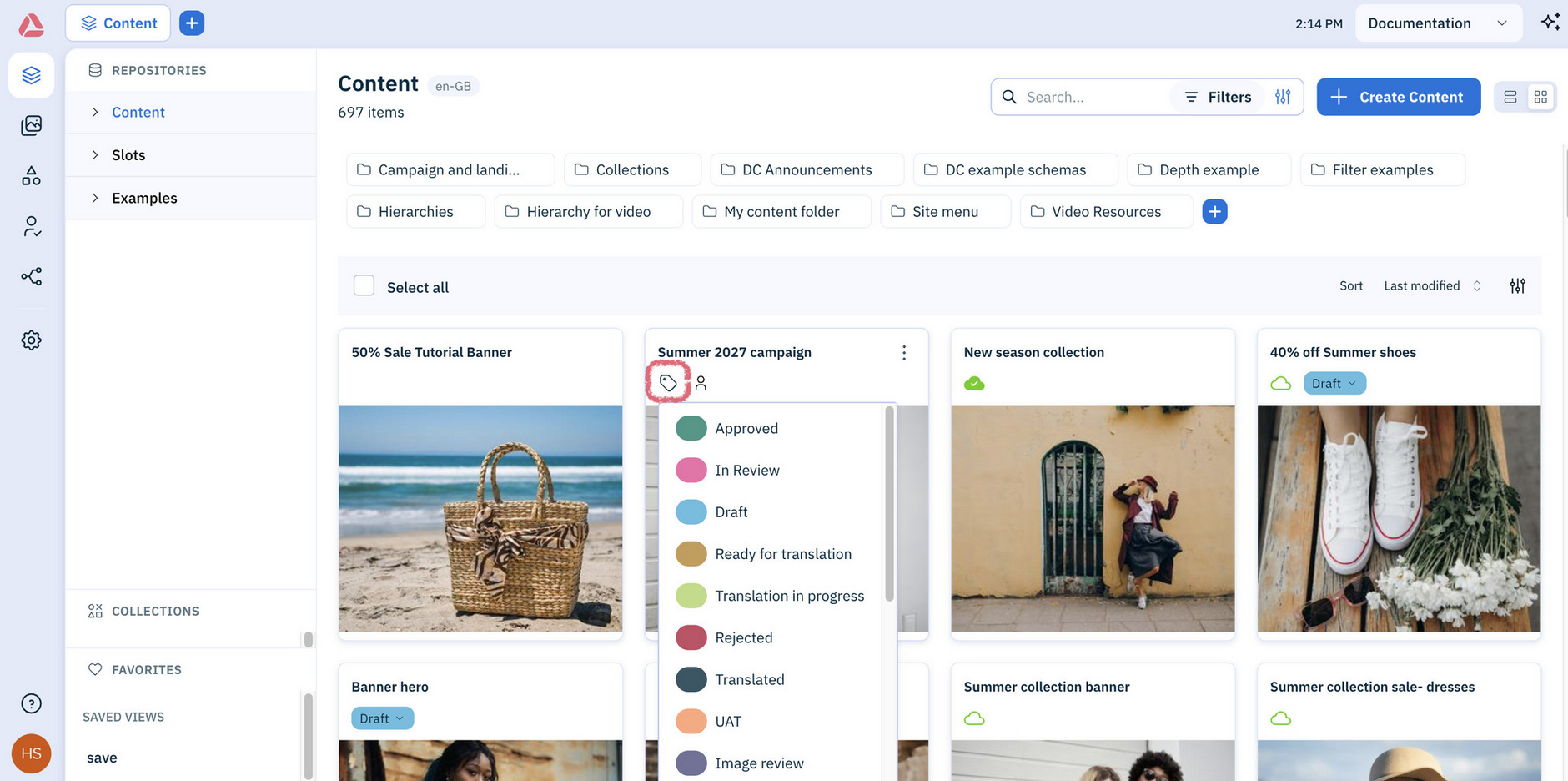Expand the Examples repository tree item

click(95, 198)
